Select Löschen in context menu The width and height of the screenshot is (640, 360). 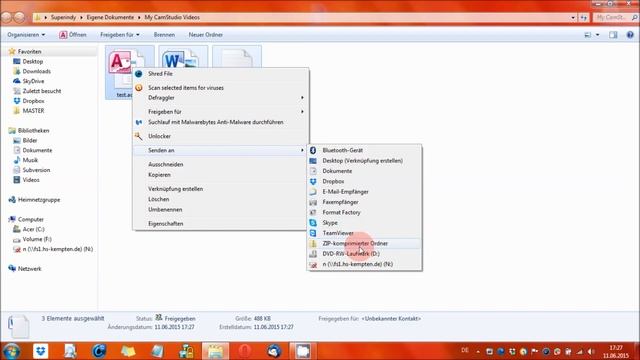pyautogui.click(x=158, y=199)
